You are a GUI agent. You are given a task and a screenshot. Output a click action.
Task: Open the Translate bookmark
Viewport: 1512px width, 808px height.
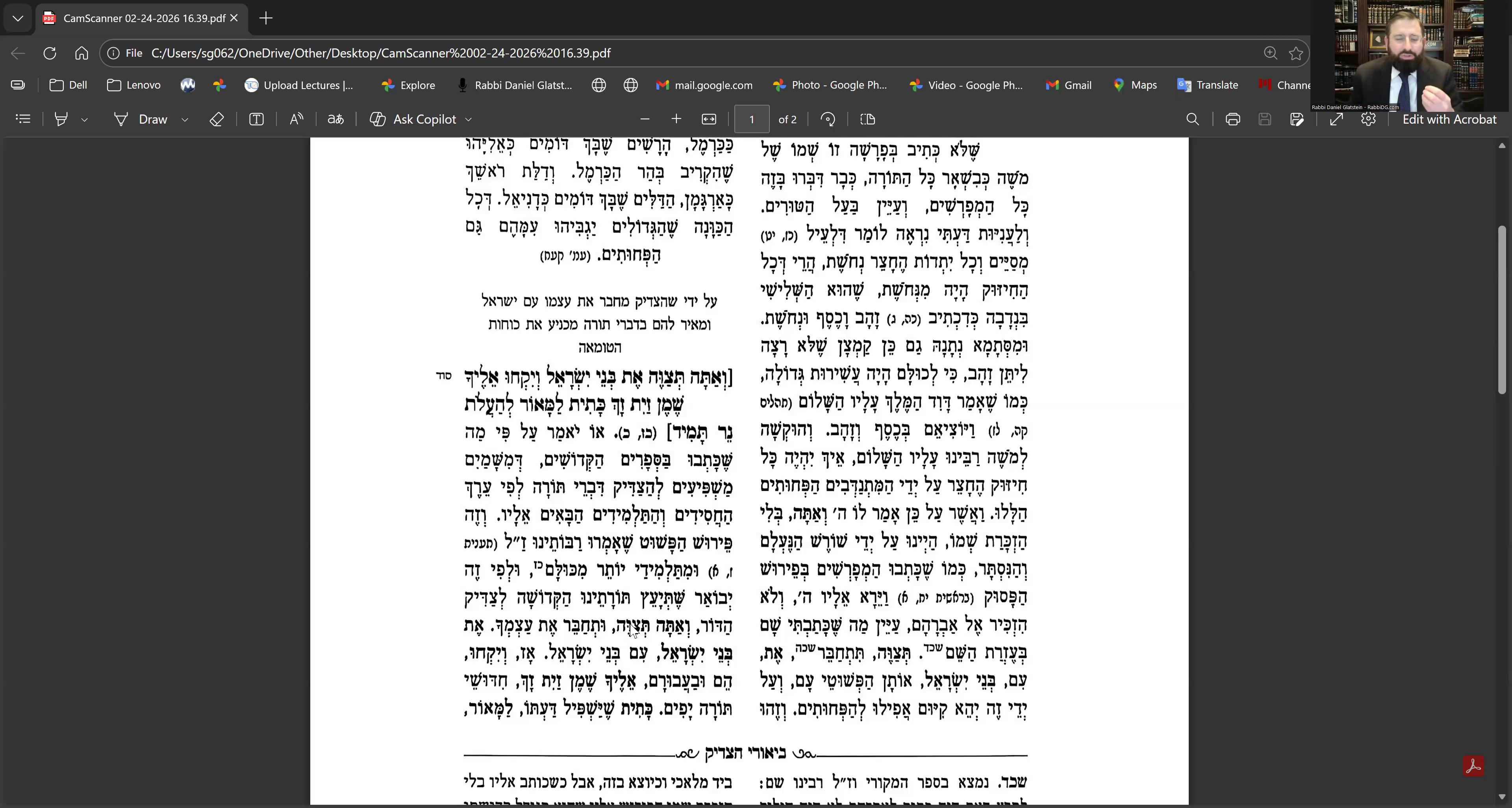tap(1207, 85)
